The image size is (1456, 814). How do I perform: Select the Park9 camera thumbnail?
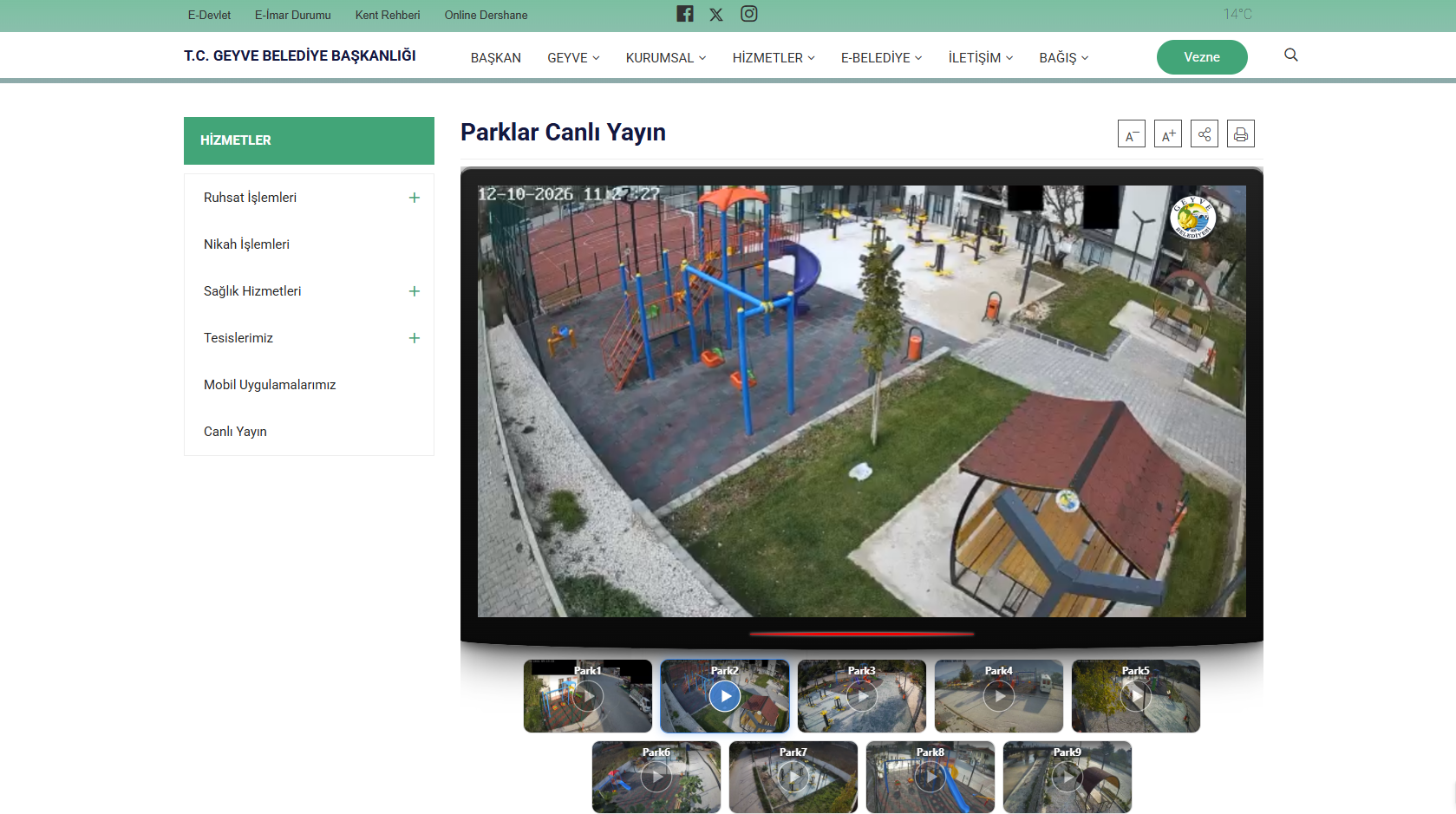[1068, 778]
